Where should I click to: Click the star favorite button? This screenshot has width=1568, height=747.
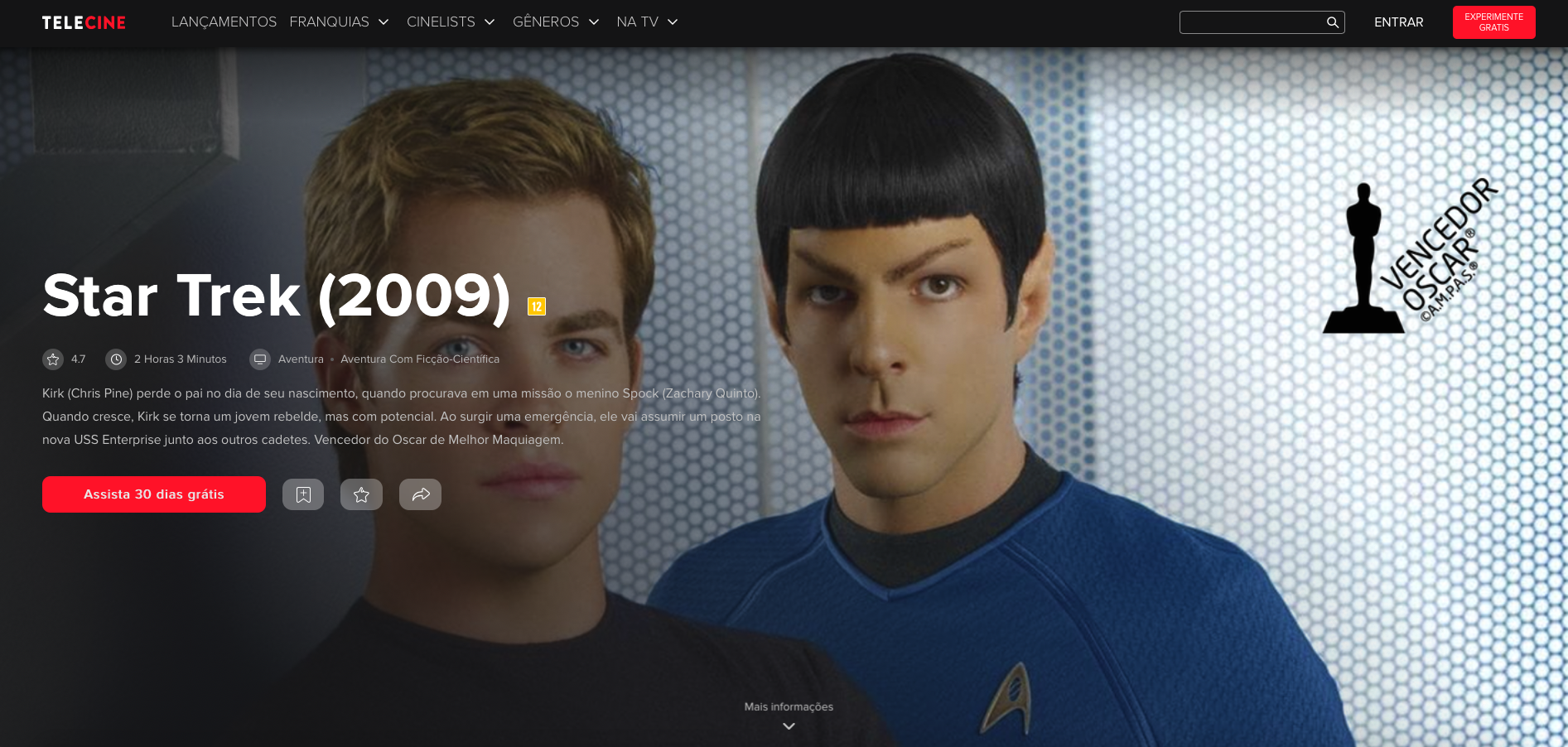(x=361, y=494)
